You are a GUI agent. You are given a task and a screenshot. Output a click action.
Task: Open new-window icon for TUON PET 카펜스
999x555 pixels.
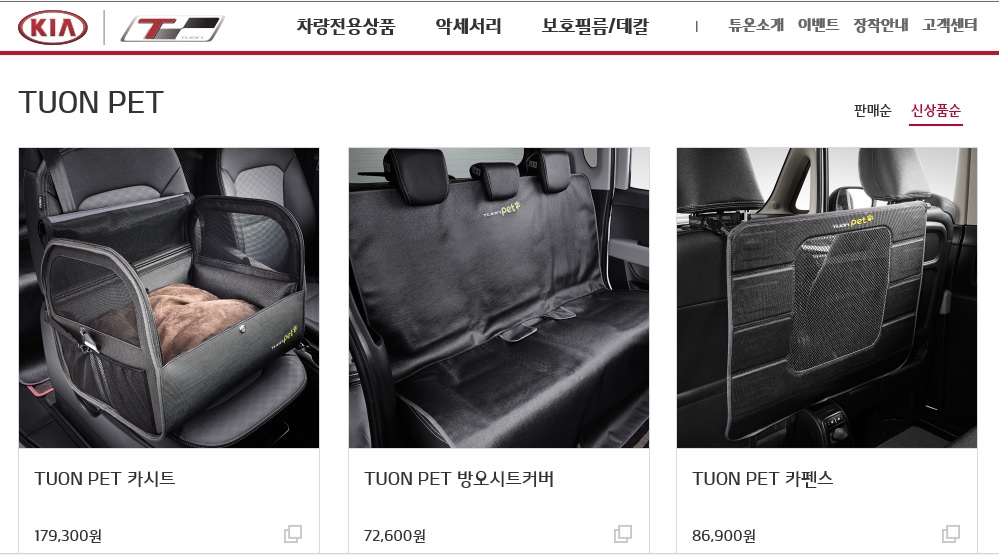[951, 534]
